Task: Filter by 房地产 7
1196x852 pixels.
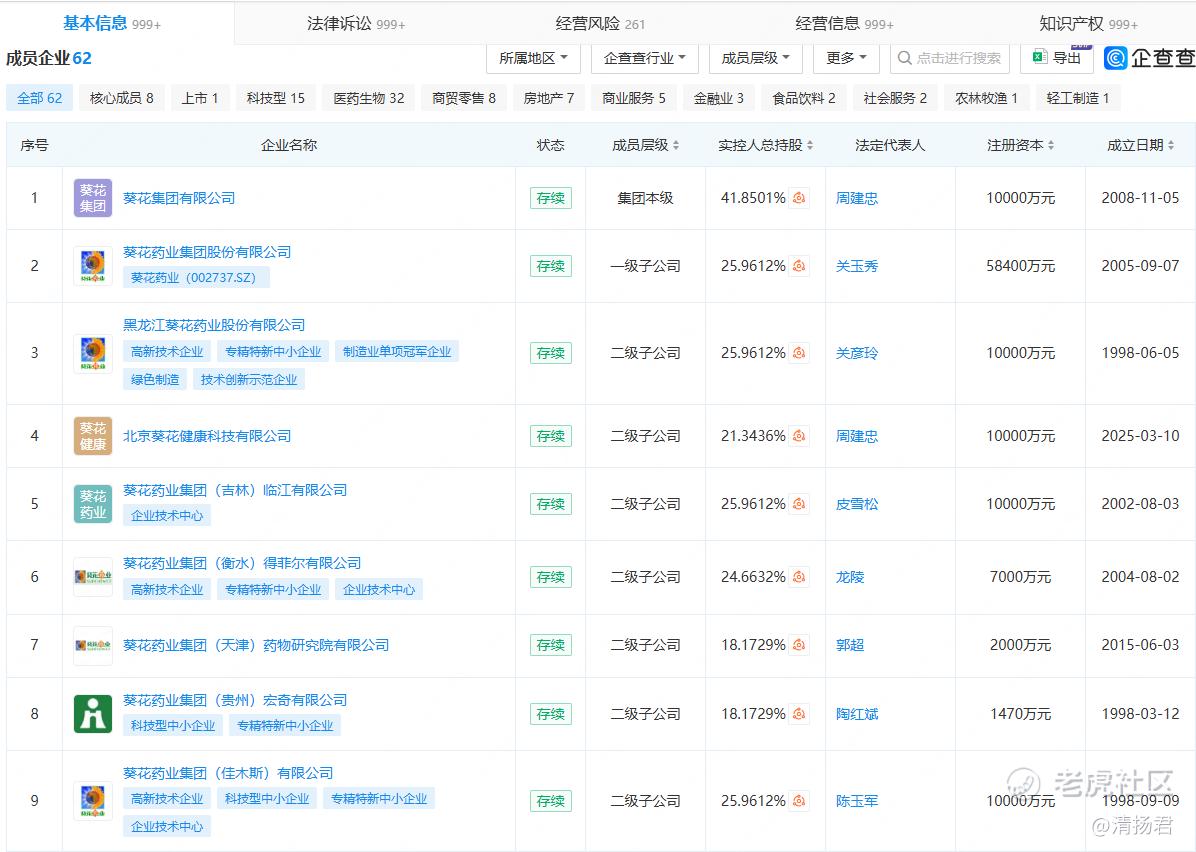Action: 548,98
